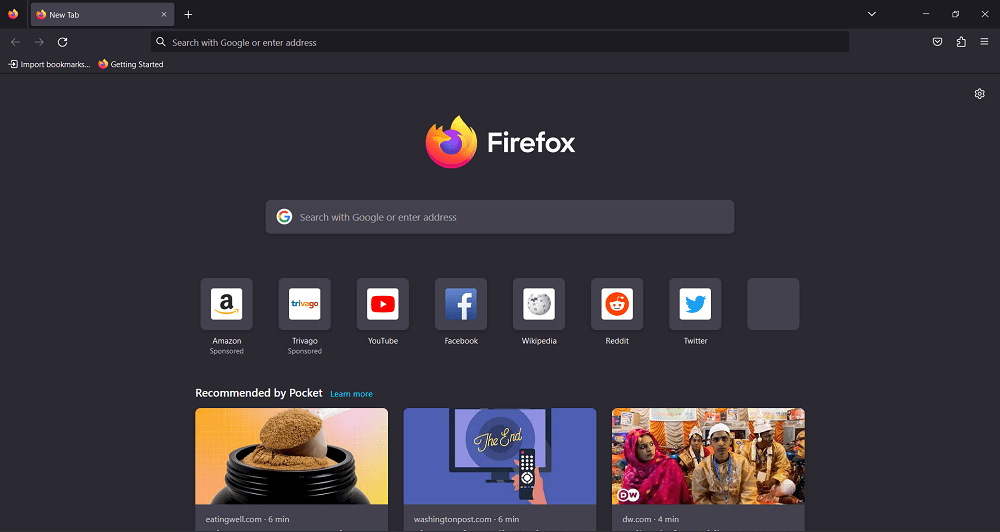1000x532 pixels.
Task: Open the eatingwell.com article thumbnail
Action: [x=291, y=456]
